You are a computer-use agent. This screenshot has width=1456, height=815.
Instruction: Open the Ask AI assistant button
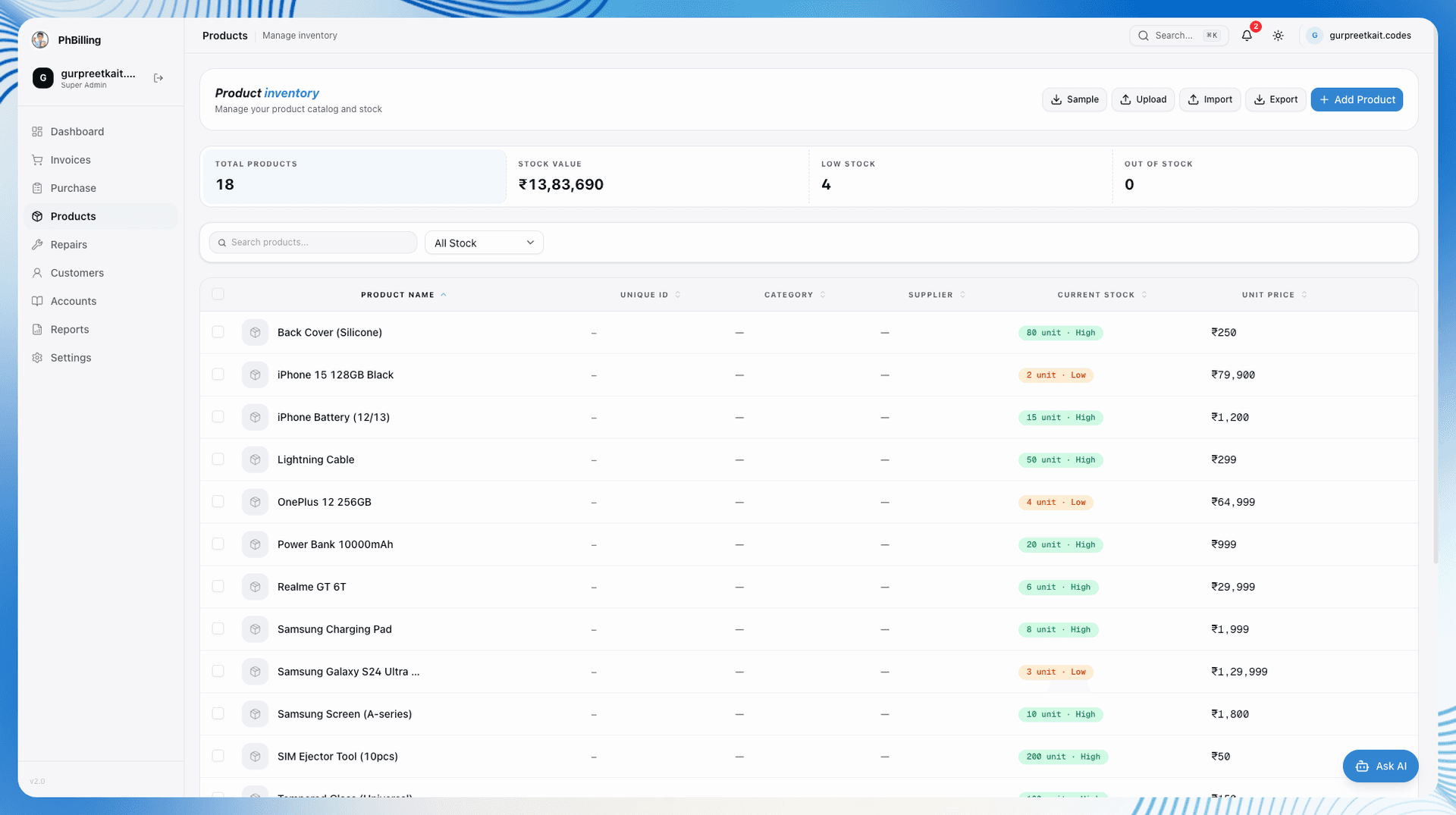coord(1380,766)
